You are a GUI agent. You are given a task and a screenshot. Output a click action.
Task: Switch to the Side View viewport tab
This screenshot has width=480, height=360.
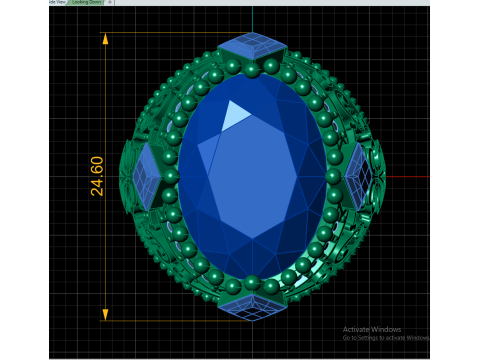pos(57,2)
